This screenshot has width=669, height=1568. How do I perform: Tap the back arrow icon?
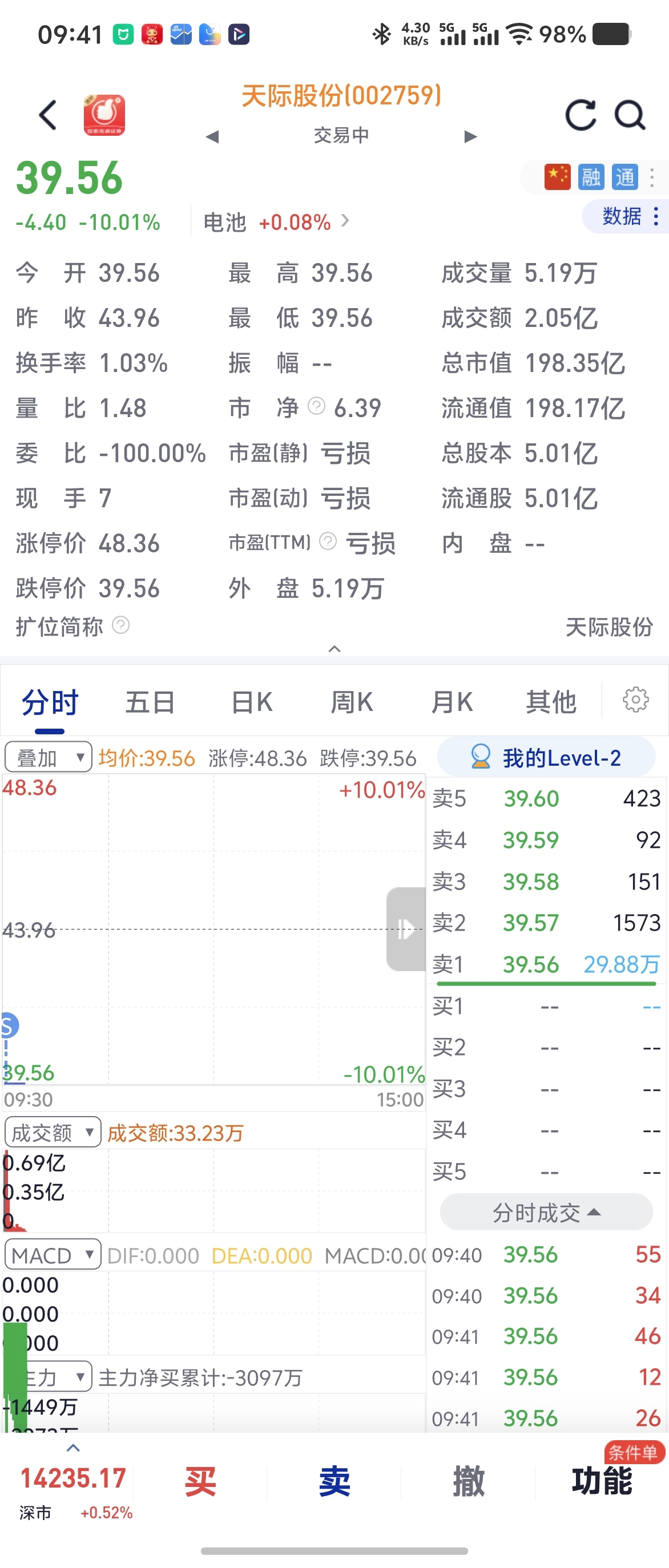point(47,115)
